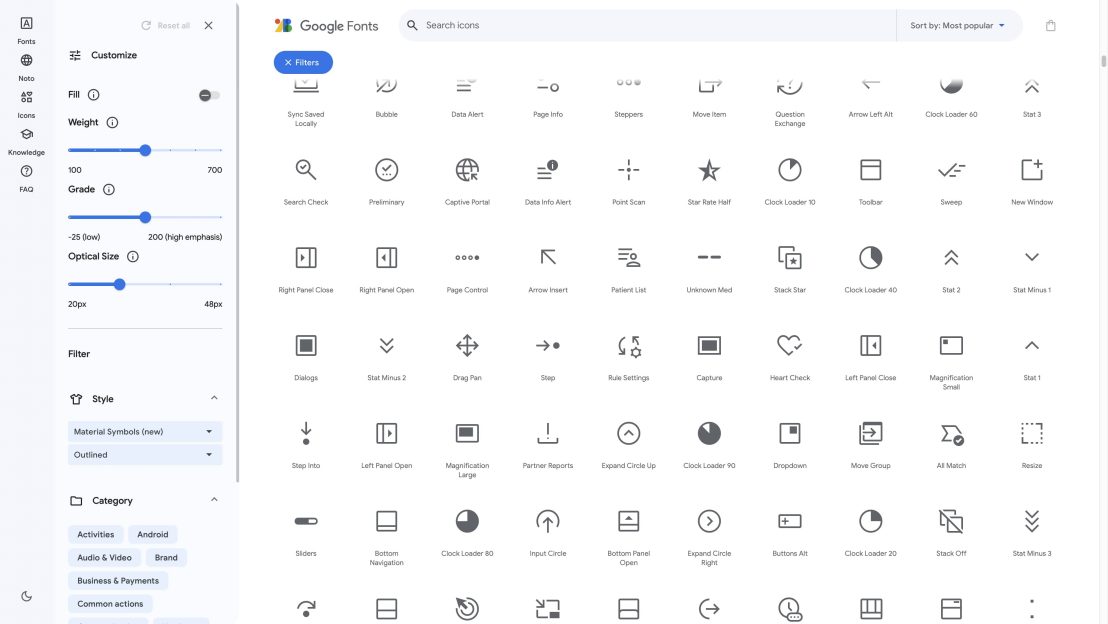Open the Outlined style dropdown
This screenshot has width=1108, height=624.
coord(144,453)
